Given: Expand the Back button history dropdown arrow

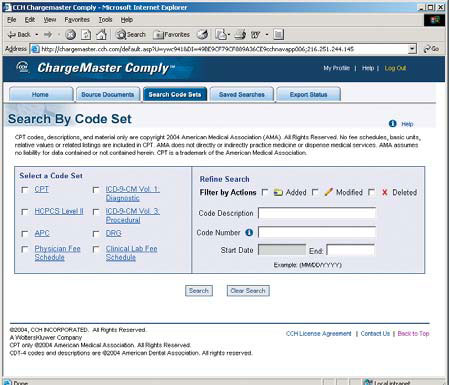Looking at the screenshot, I should point(37,34).
